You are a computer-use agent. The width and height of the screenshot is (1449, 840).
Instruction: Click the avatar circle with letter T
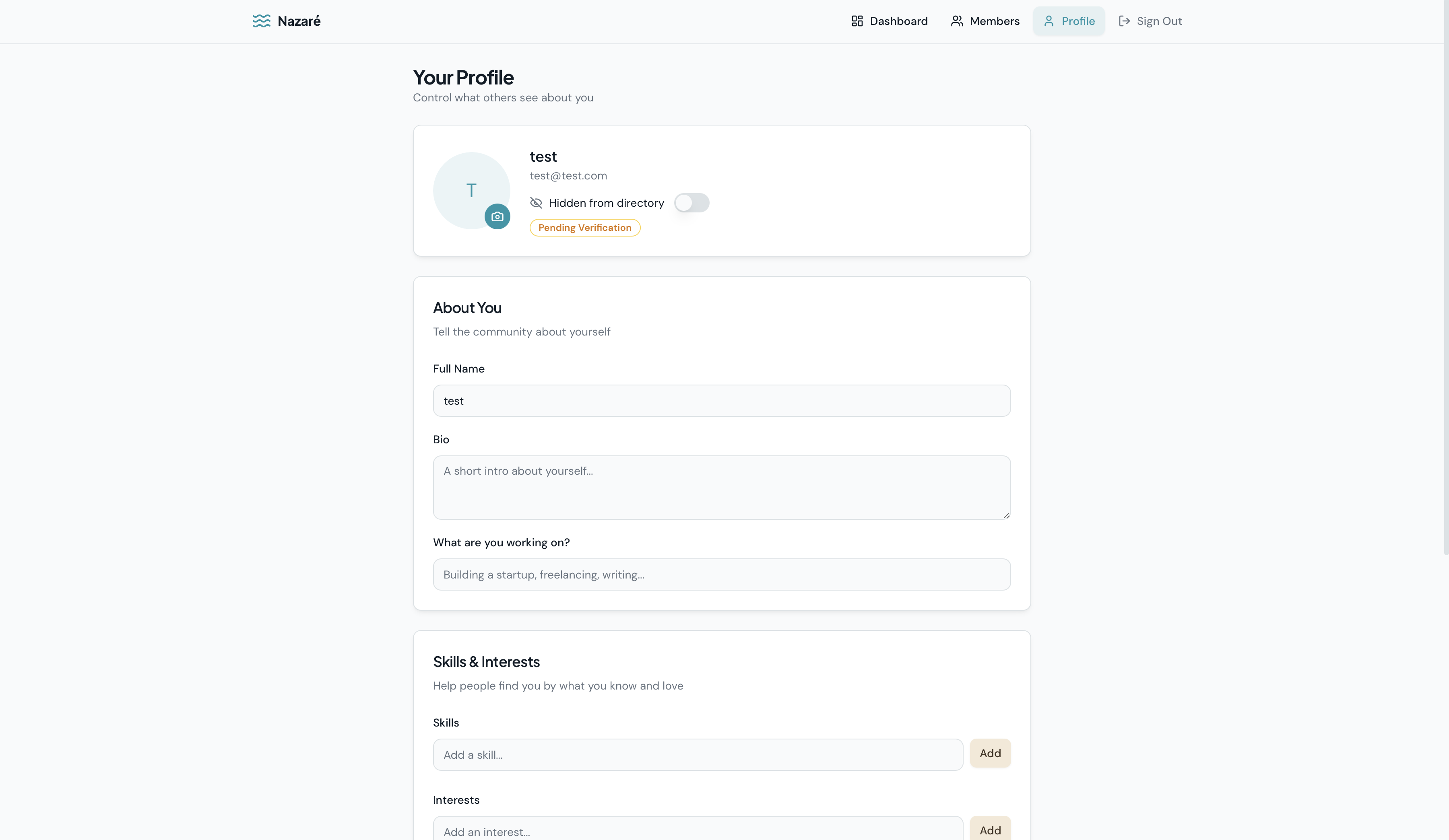pyautogui.click(x=471, y=191)
